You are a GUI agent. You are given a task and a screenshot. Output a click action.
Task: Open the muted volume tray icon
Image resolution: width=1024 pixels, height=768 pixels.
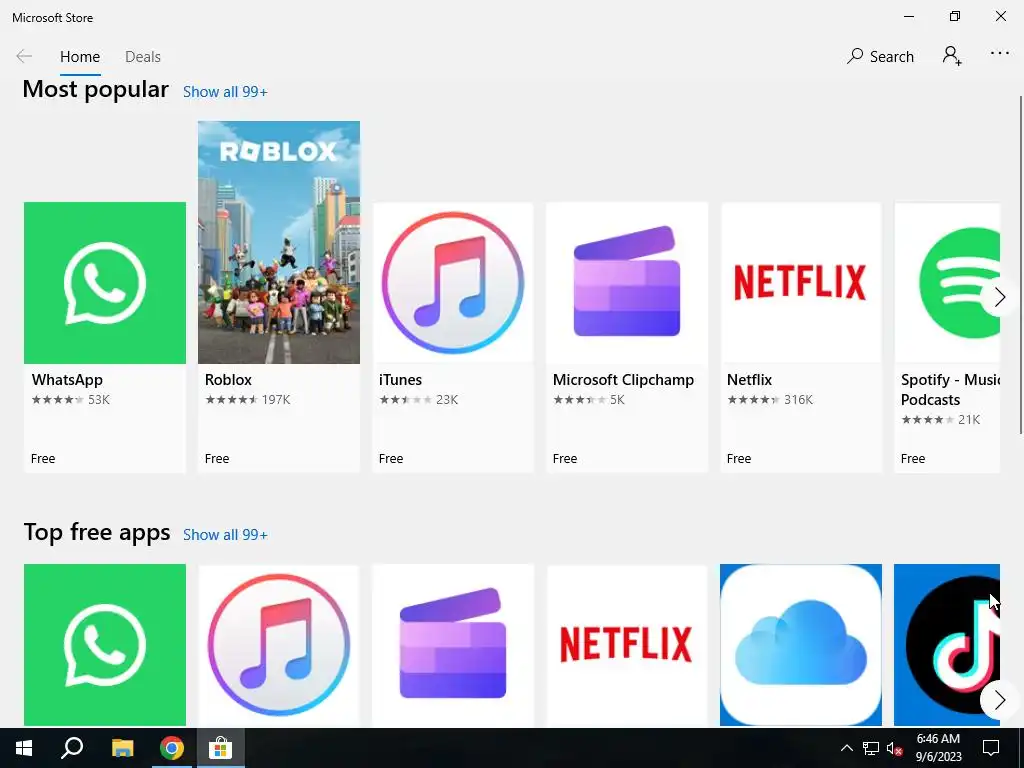pyautogui.click(x=895, y=748)
